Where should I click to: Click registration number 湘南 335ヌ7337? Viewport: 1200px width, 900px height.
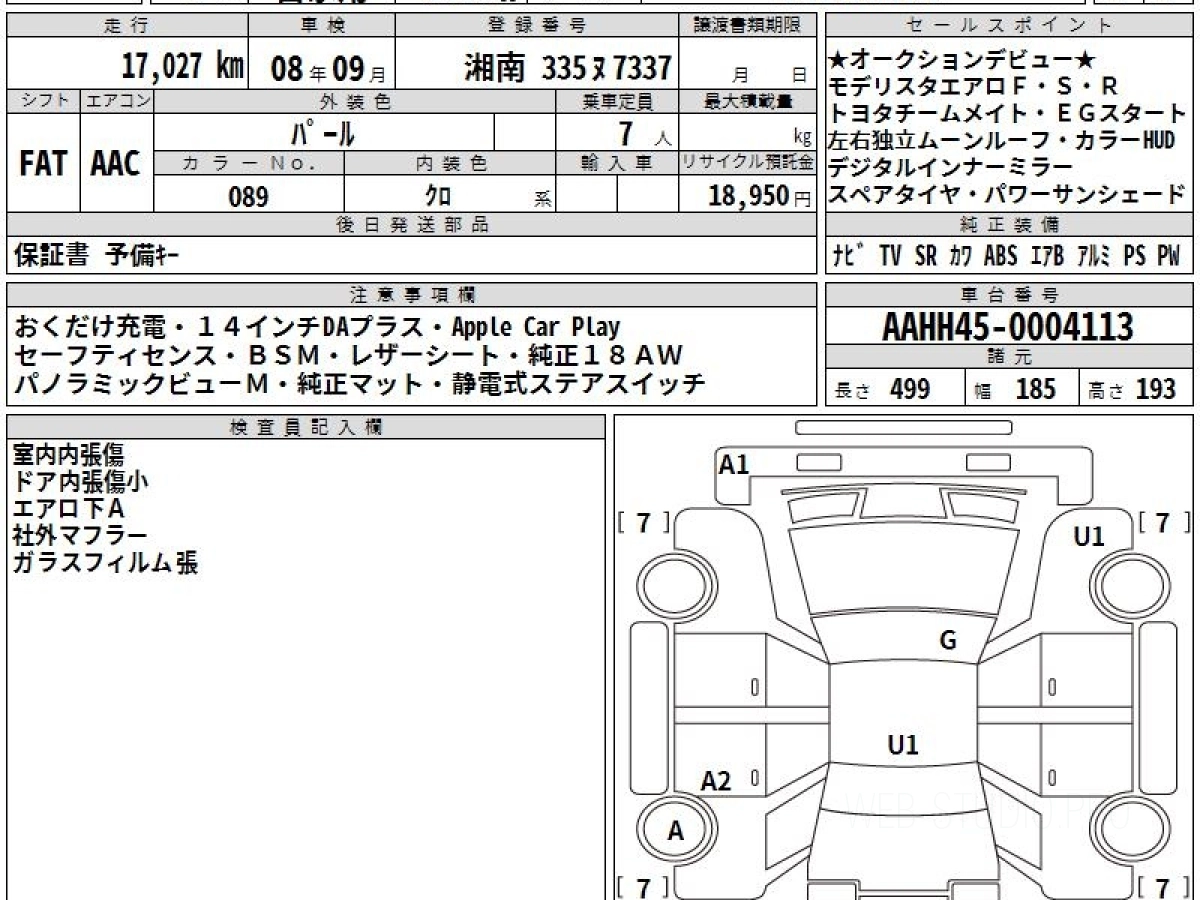coord(567,68)
